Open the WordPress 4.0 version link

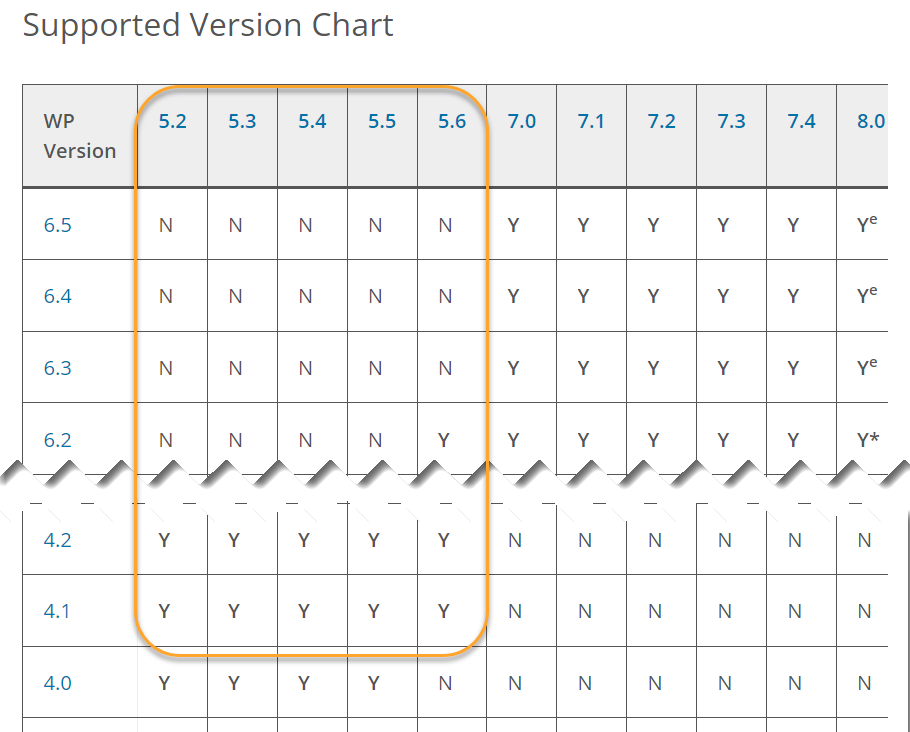pyautogui.click(x=57, y=683)
